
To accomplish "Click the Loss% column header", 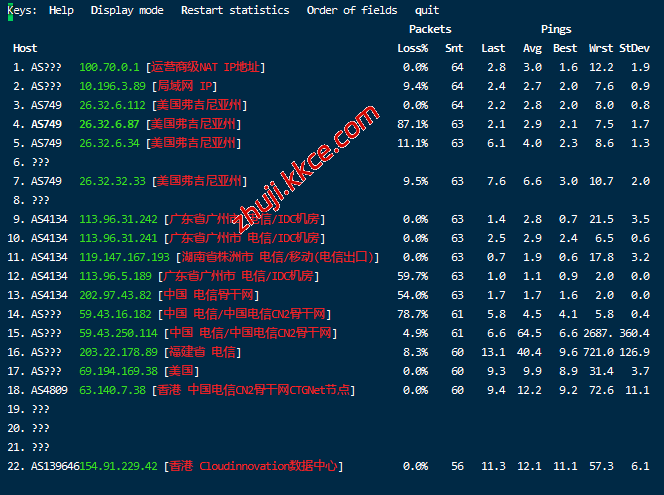I will [412, 48].
